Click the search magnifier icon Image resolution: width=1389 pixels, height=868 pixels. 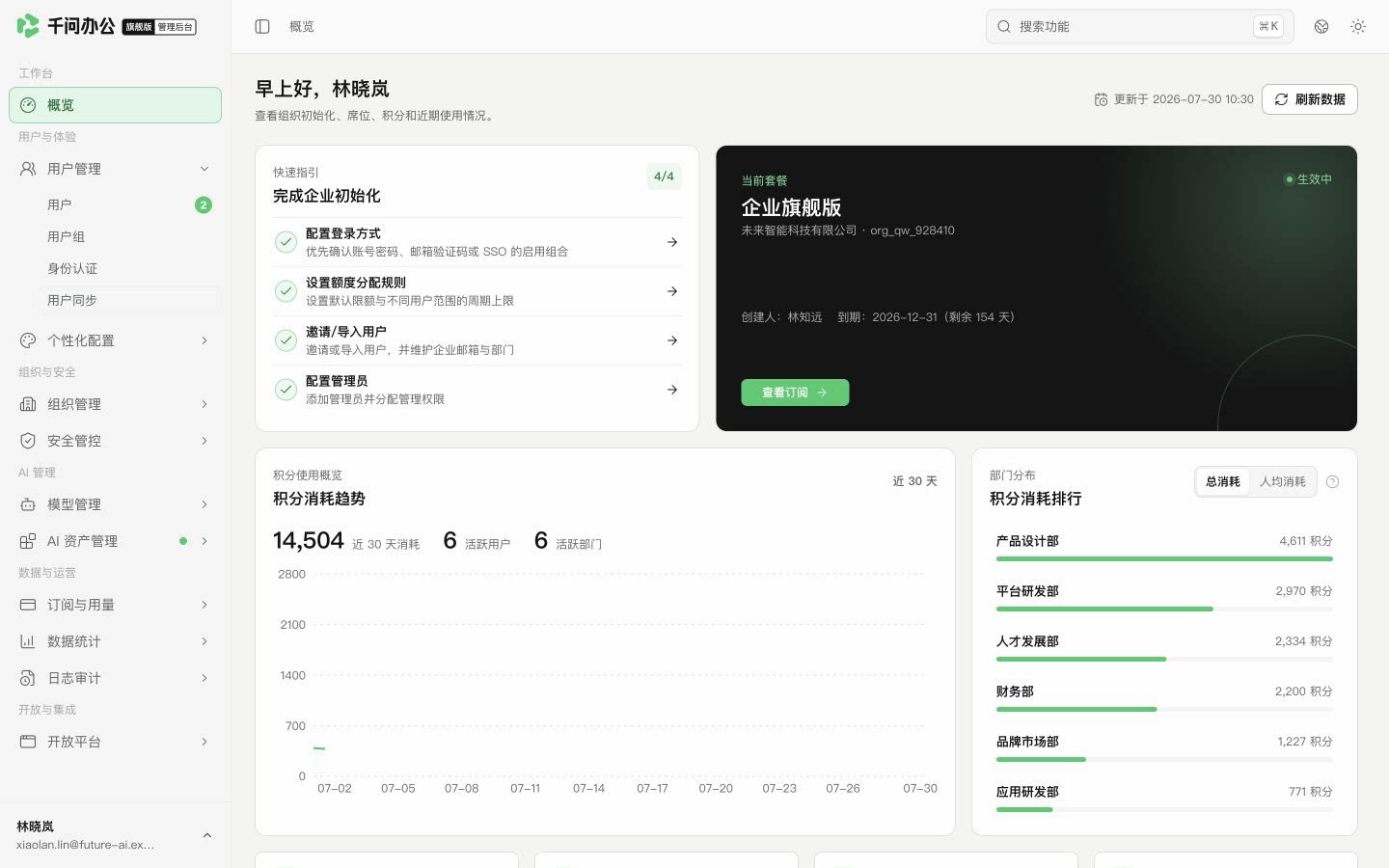(x=1004, y=26)
